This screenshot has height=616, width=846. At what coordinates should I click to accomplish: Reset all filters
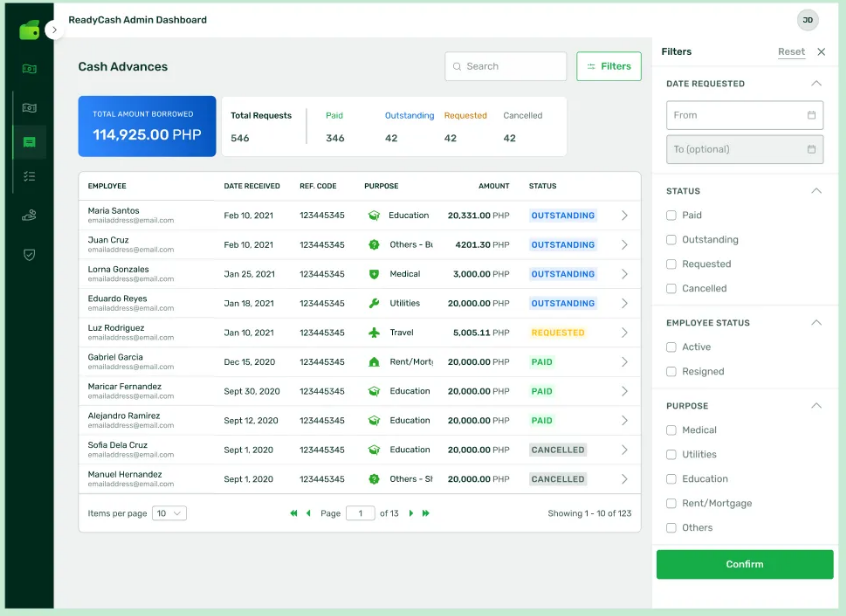pos(791,52)
